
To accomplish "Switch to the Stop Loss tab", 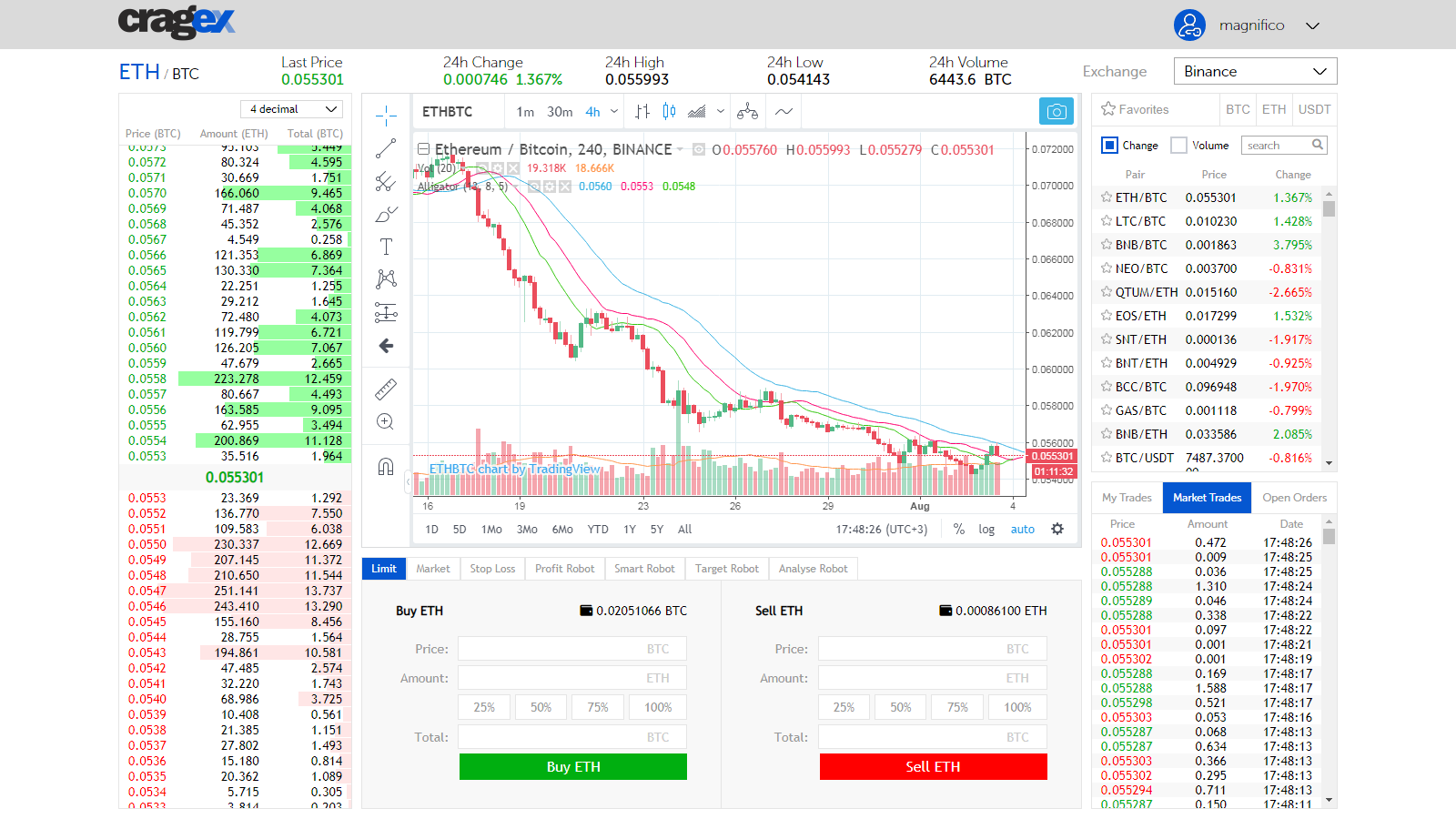I will [x=492, y=569].
